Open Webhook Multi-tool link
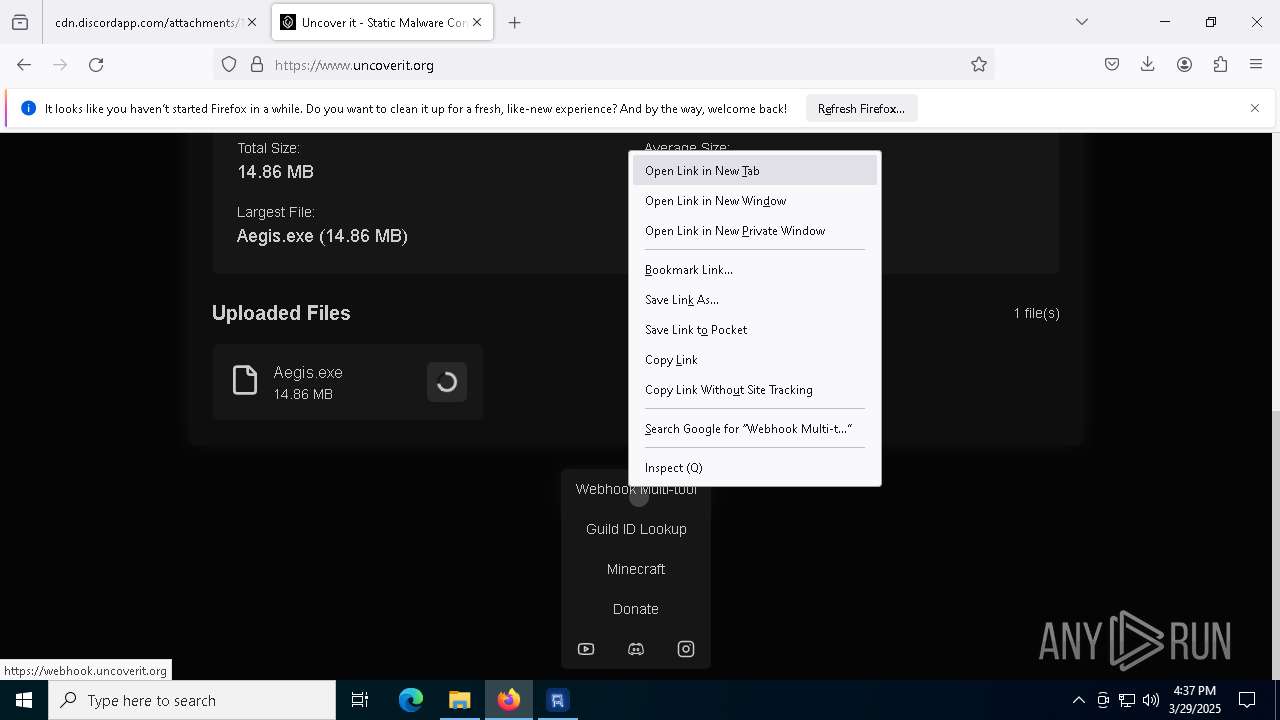 click(x=636, y=490)
